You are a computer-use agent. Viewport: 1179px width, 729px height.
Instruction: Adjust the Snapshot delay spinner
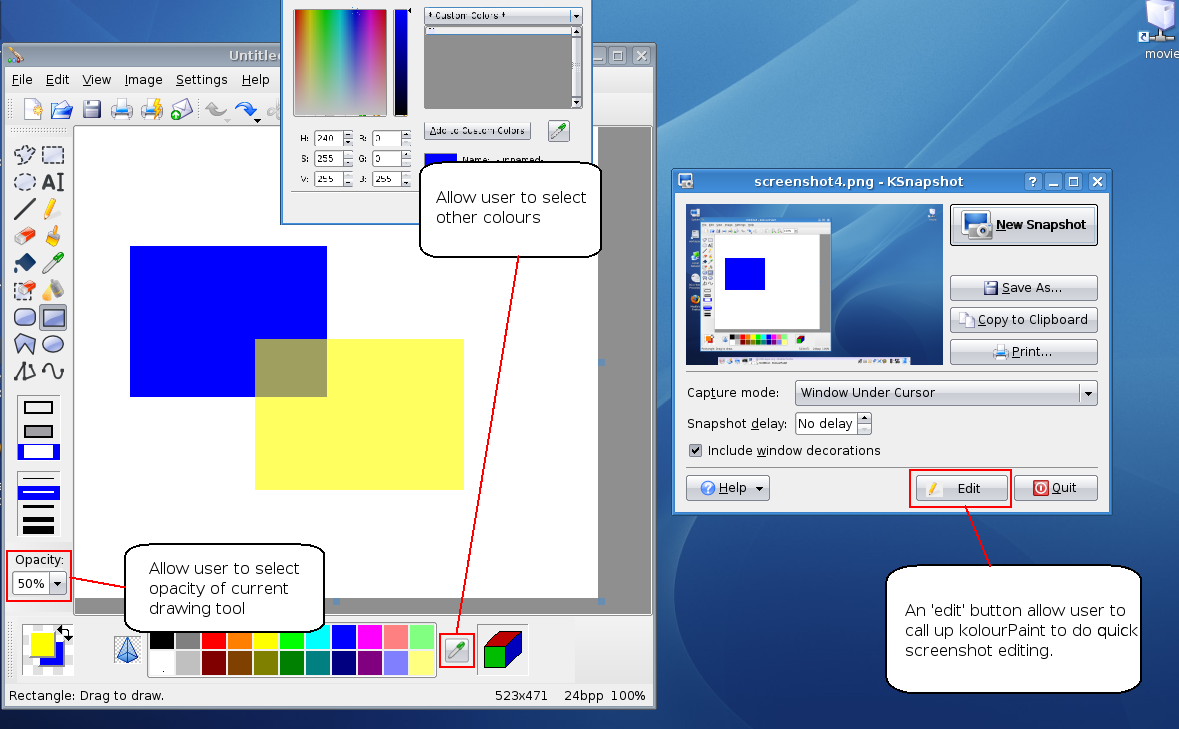(865, 424)
